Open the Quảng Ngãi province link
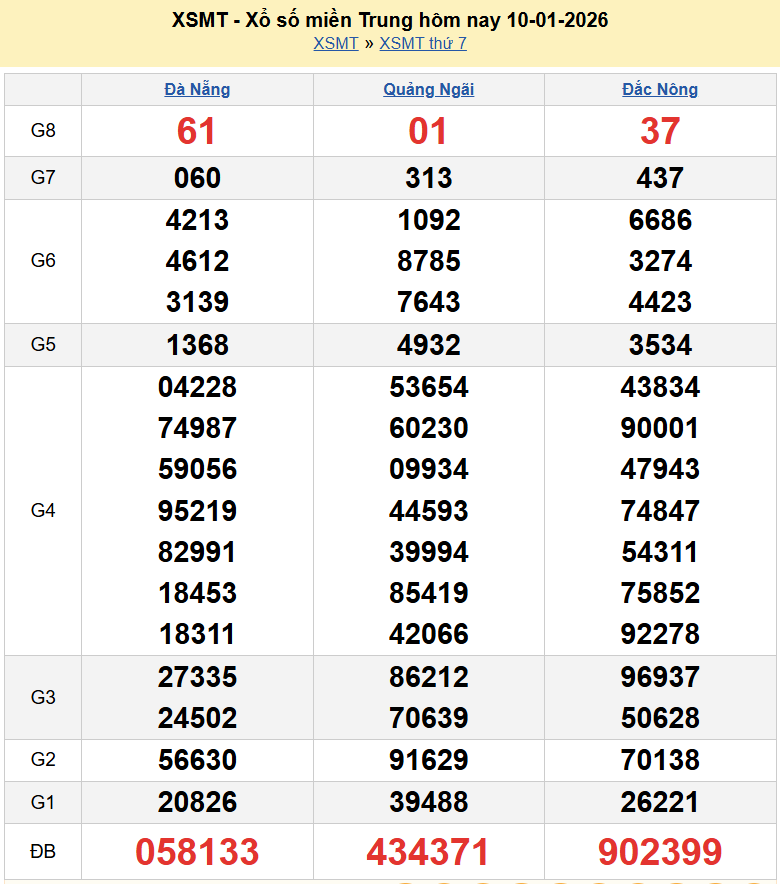Screen dimensions: 780x884 428,89
